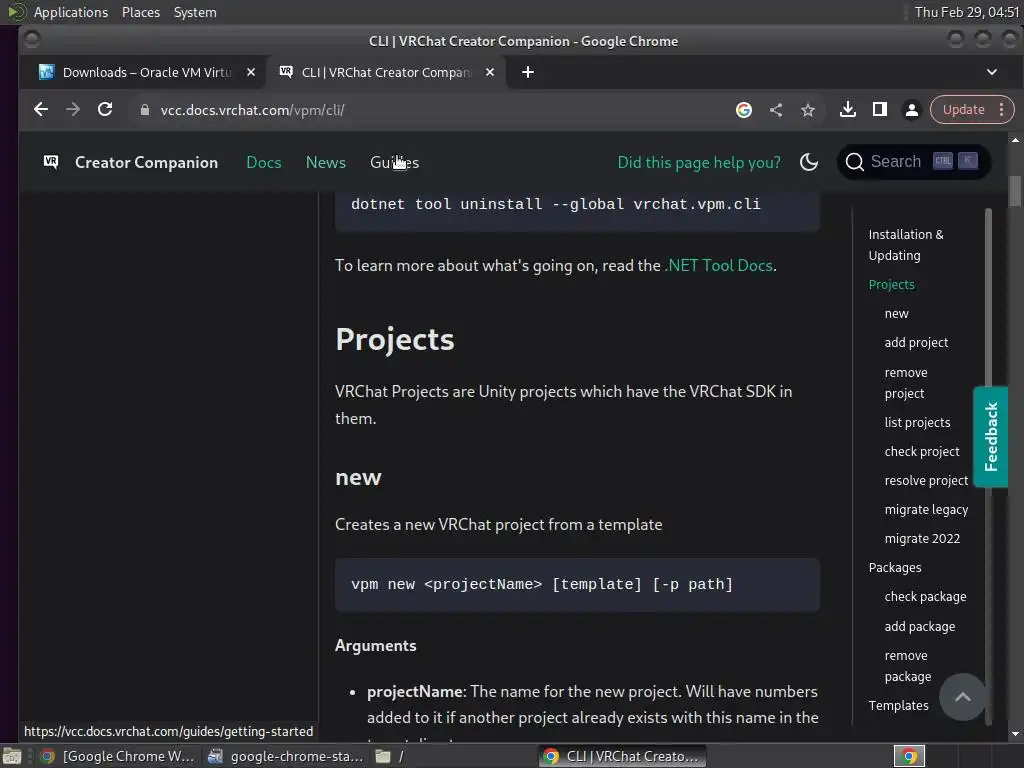
Task: Click the site lock icon
Action: pyautogui.click(x=144, y=110)
